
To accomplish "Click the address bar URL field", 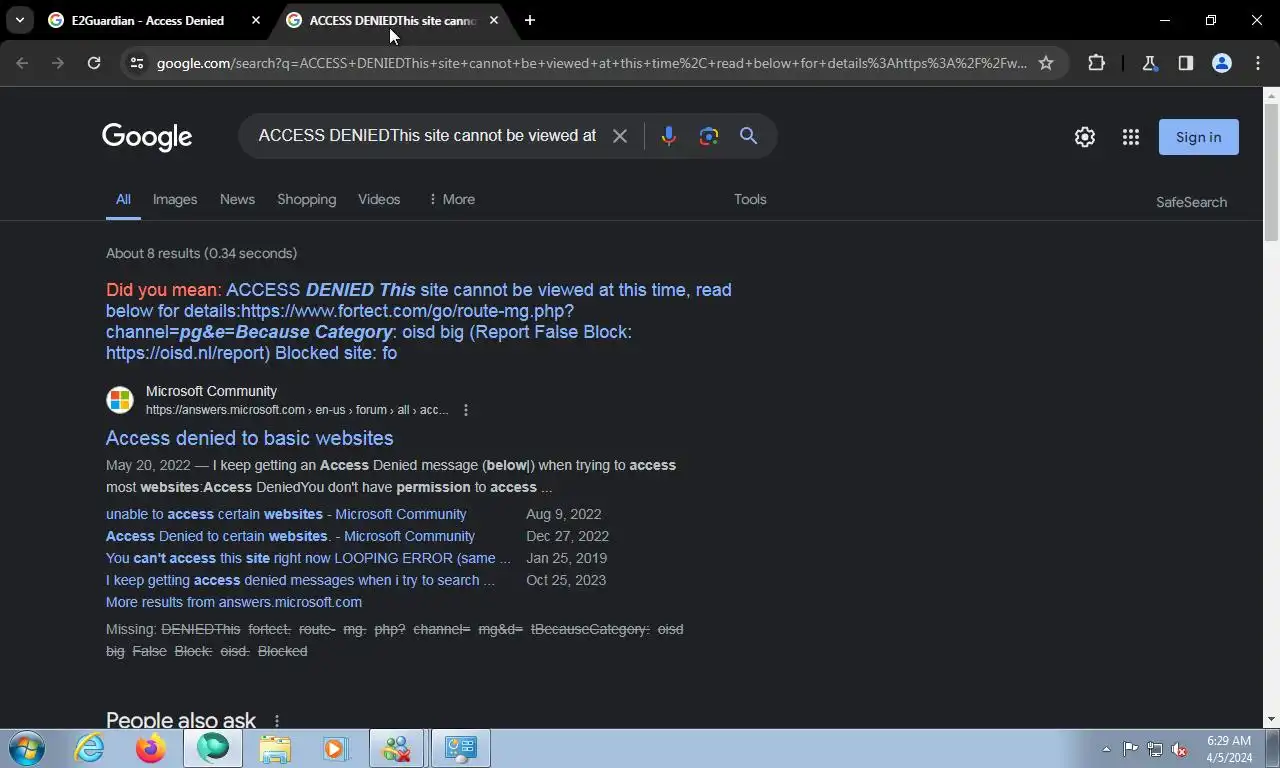I will (x=592, y=63).
